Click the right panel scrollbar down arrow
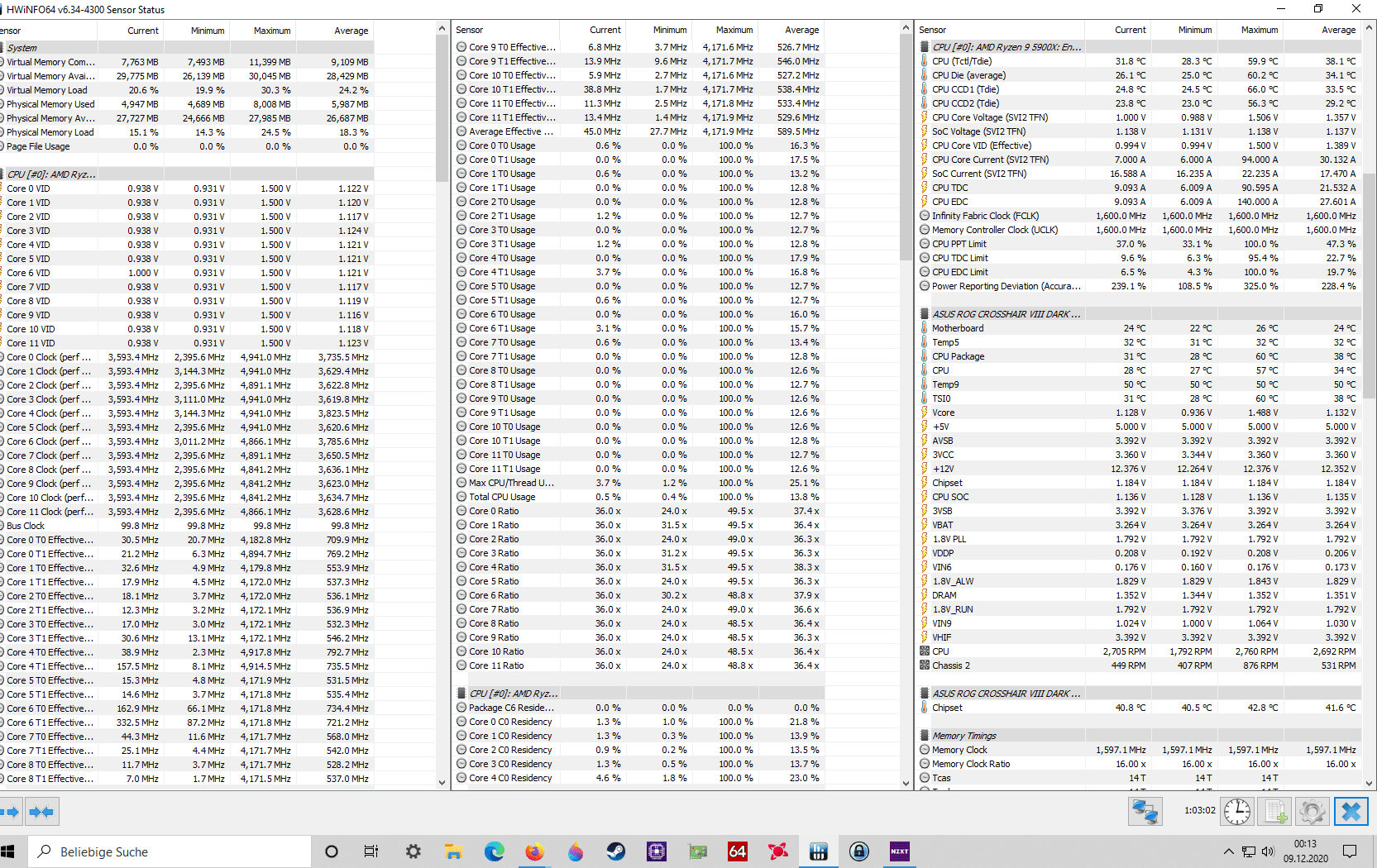 [x=1369, y=783]
